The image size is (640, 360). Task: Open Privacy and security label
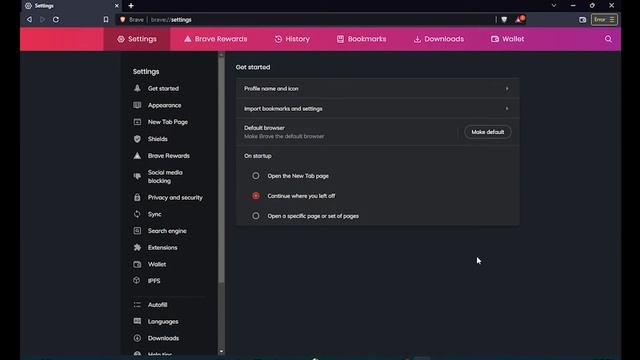175,198
